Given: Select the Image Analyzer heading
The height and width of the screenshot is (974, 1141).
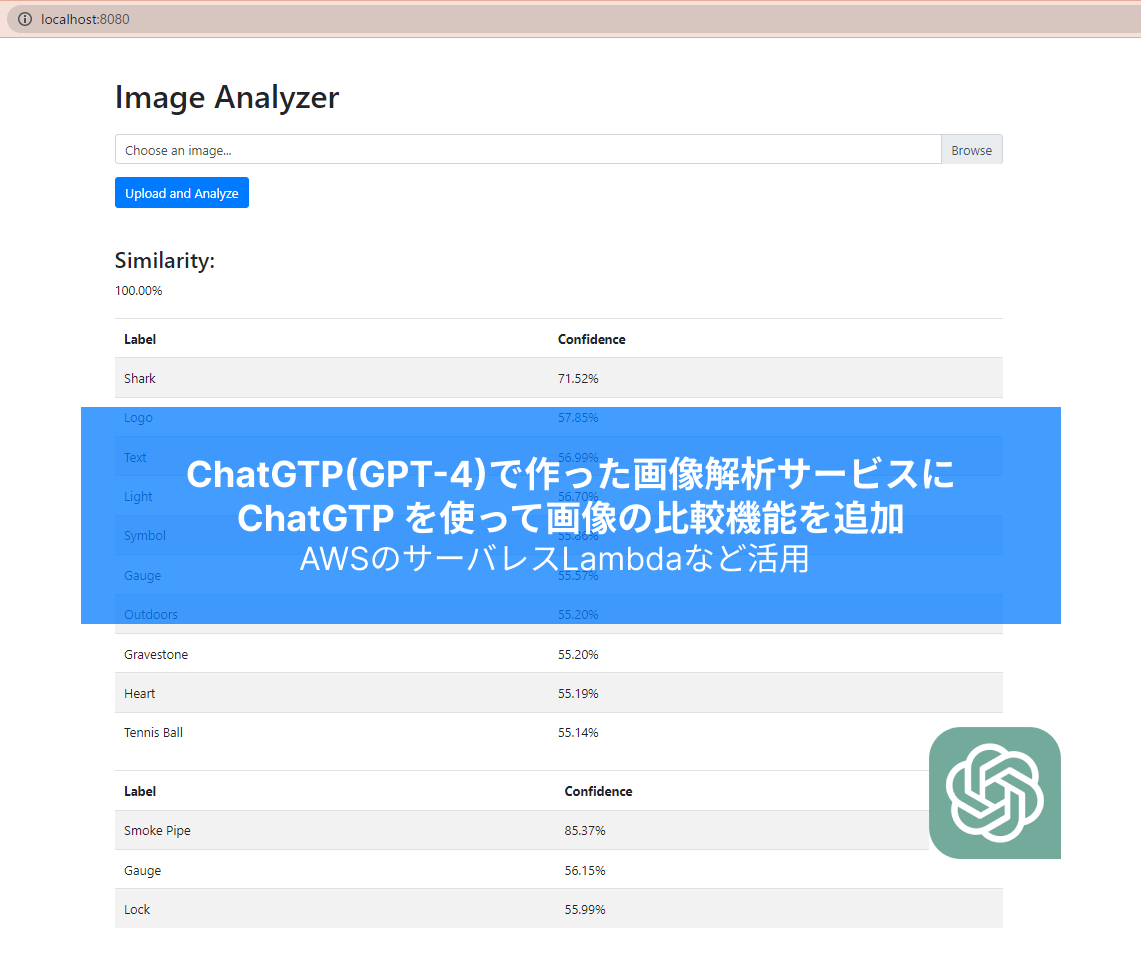Looking at the screenshot, I should point(227,97).
